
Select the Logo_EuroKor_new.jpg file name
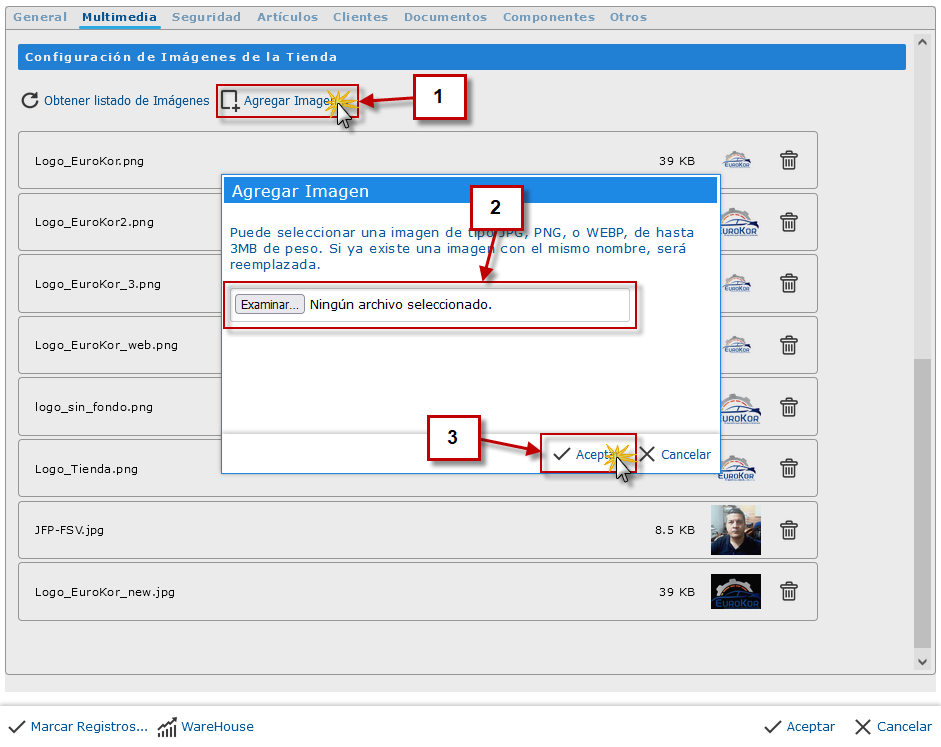coord(105,592)
